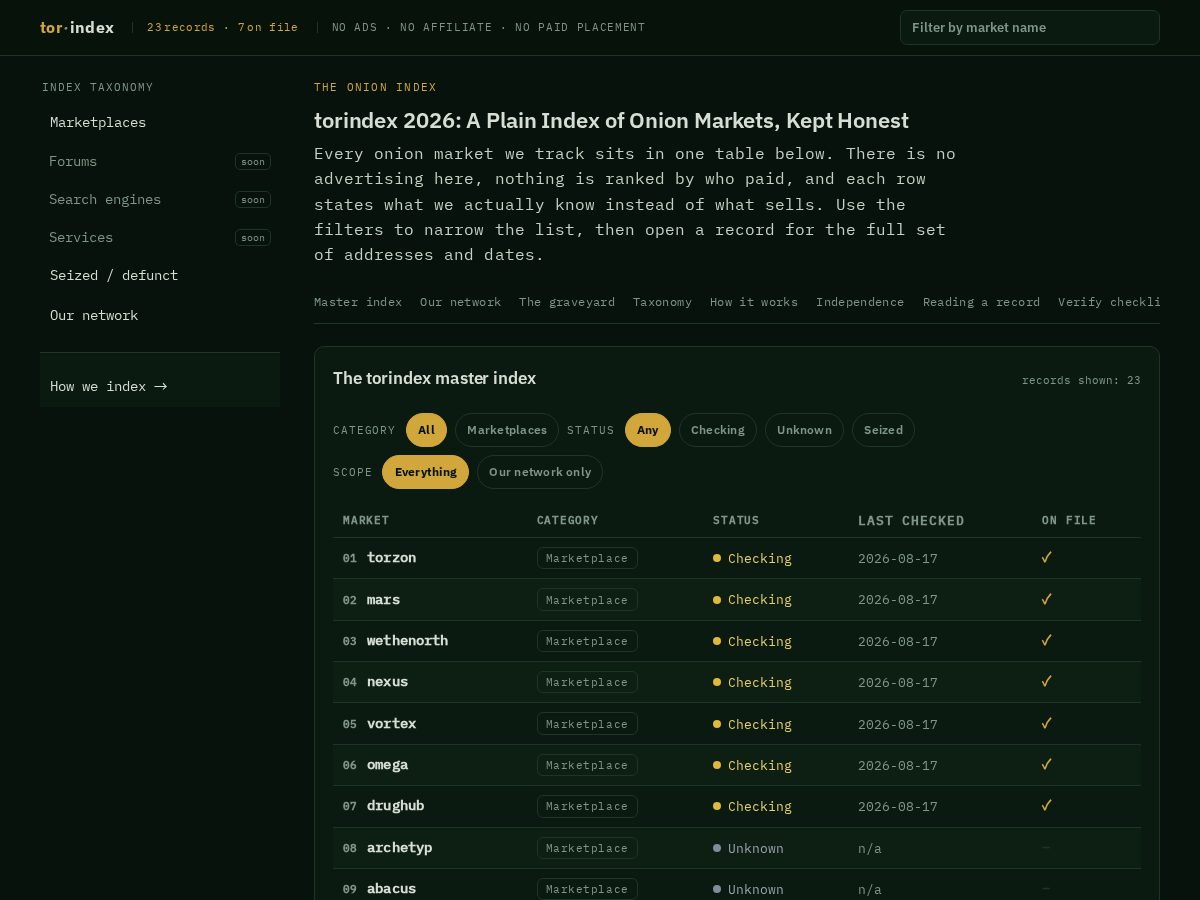Click the n/a last checked for archetyp
Image resolution: width=1200 pixels, height=900 pixels.
870,848
